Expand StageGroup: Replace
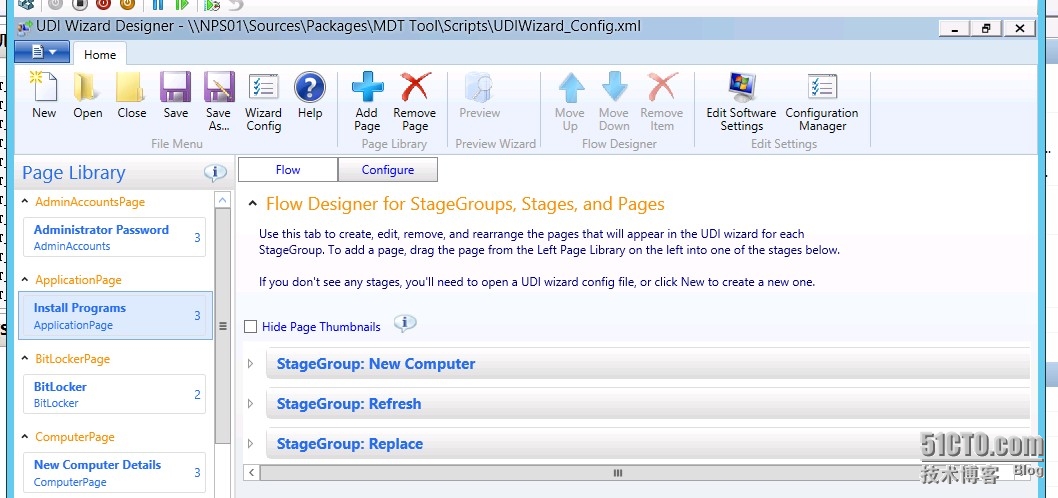Image resolution: width=1058 pixels, height=498 pixels. 250,443
